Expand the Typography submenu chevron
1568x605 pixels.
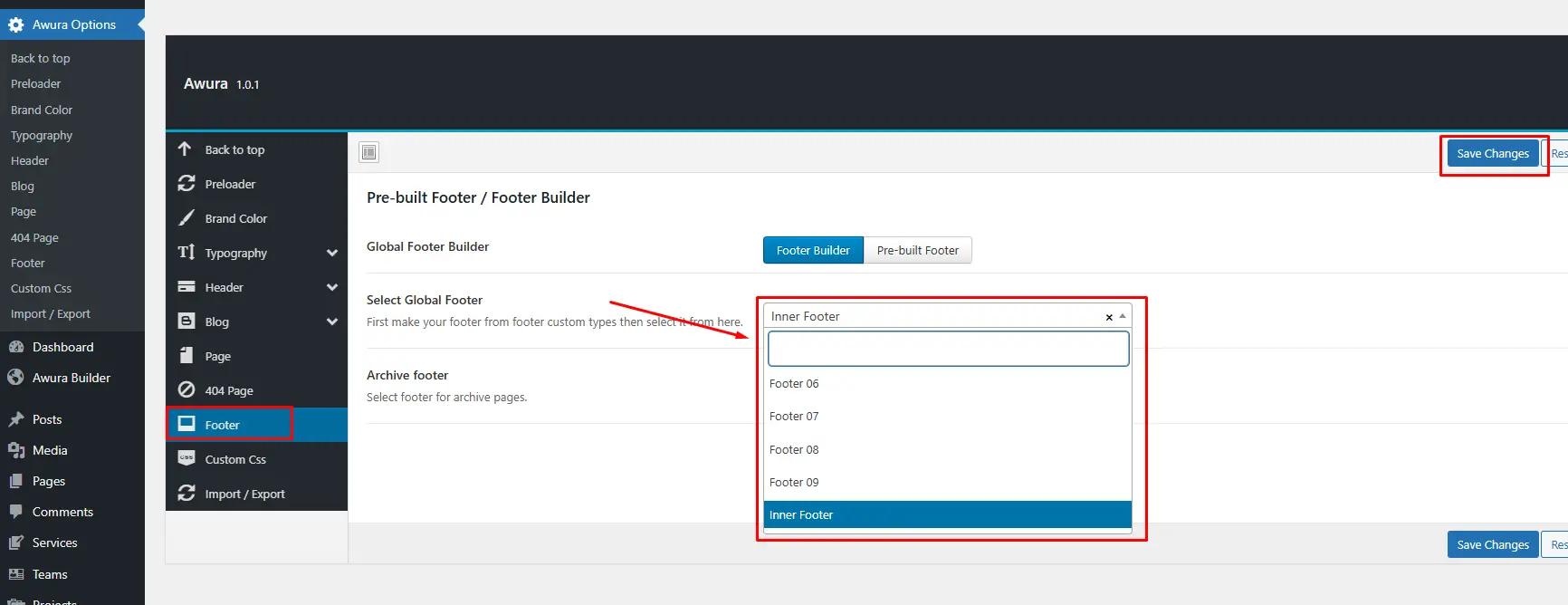coord(332,253)
